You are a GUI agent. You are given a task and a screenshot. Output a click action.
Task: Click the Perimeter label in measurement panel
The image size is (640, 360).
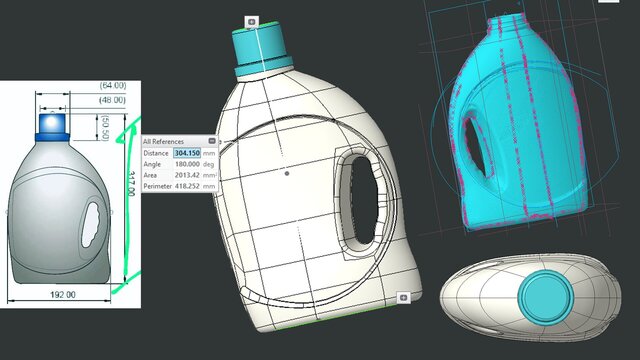coord(158,186)
